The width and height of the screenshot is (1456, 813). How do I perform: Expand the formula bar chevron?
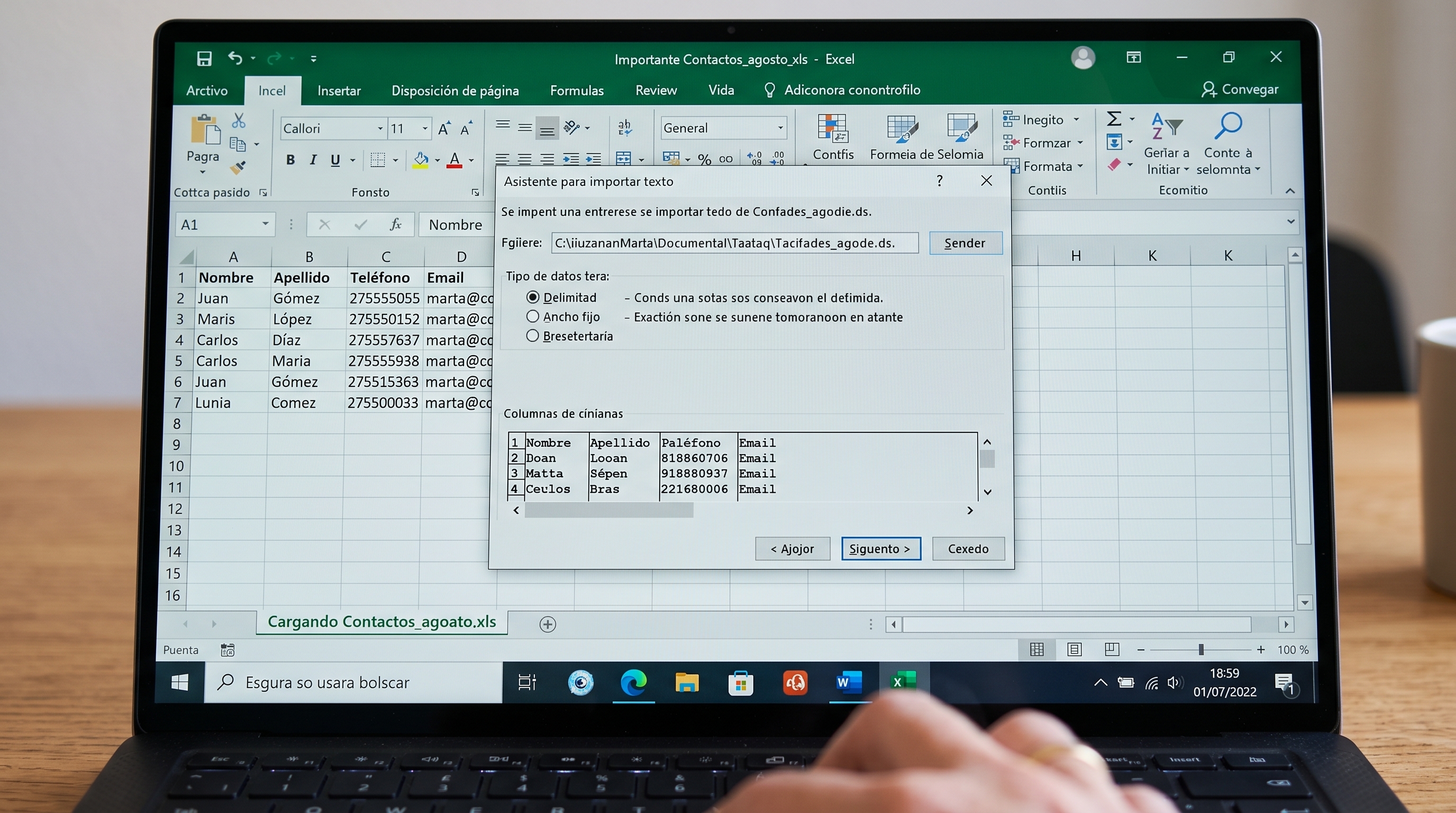1290,221
